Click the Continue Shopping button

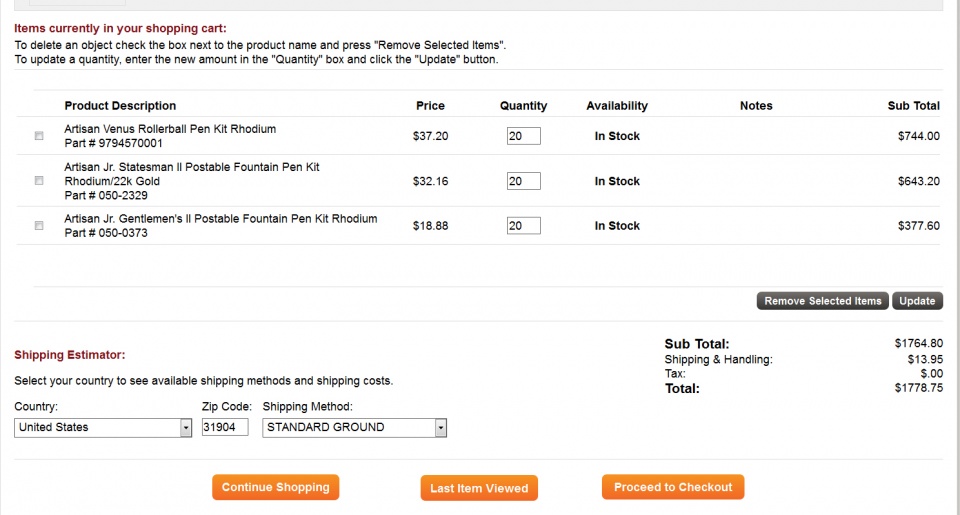pos(275,487)
